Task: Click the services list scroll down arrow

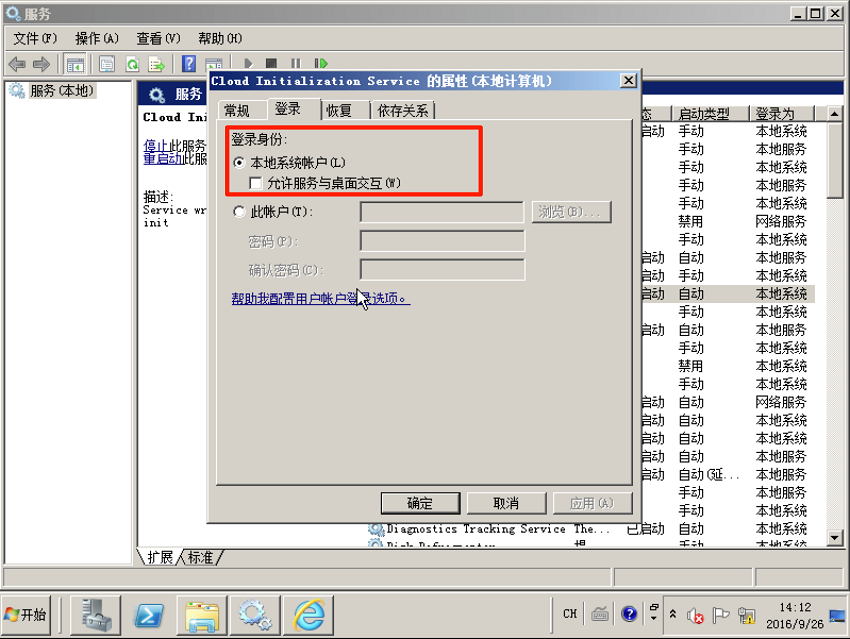Action: (x=835, y=538)
